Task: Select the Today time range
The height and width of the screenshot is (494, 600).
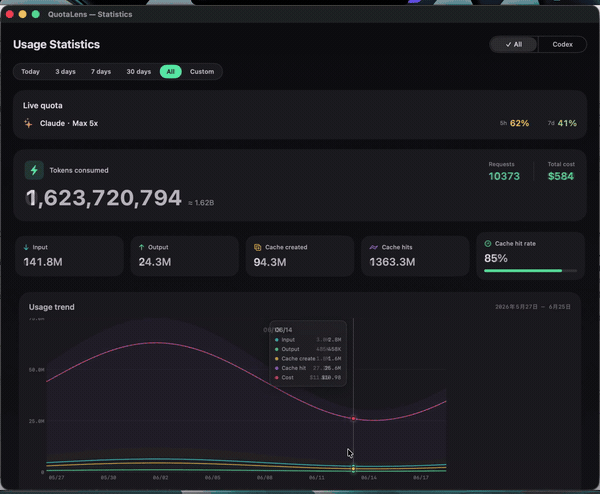Action: [x=30, y=72]
